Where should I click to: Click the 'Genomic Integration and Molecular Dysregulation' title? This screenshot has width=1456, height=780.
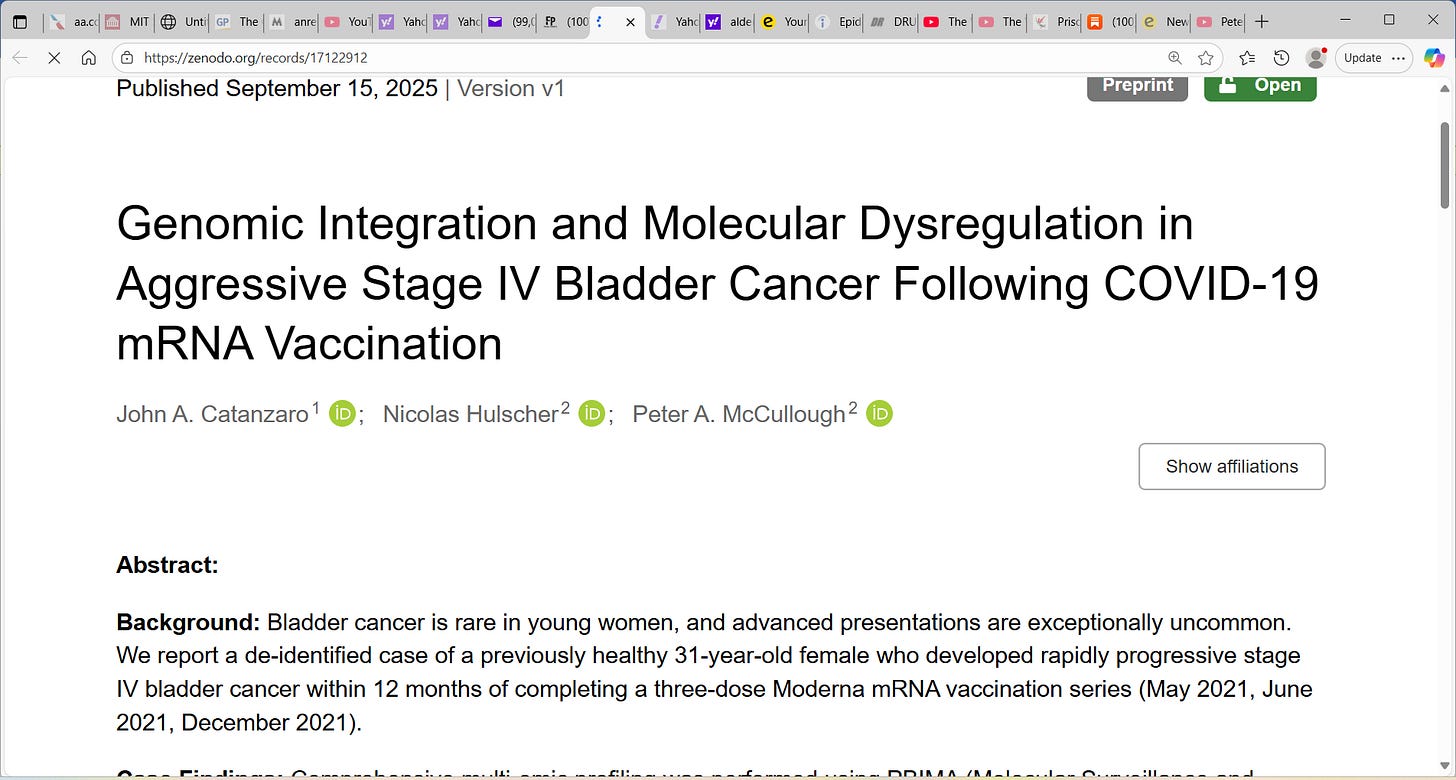[717, 283]
